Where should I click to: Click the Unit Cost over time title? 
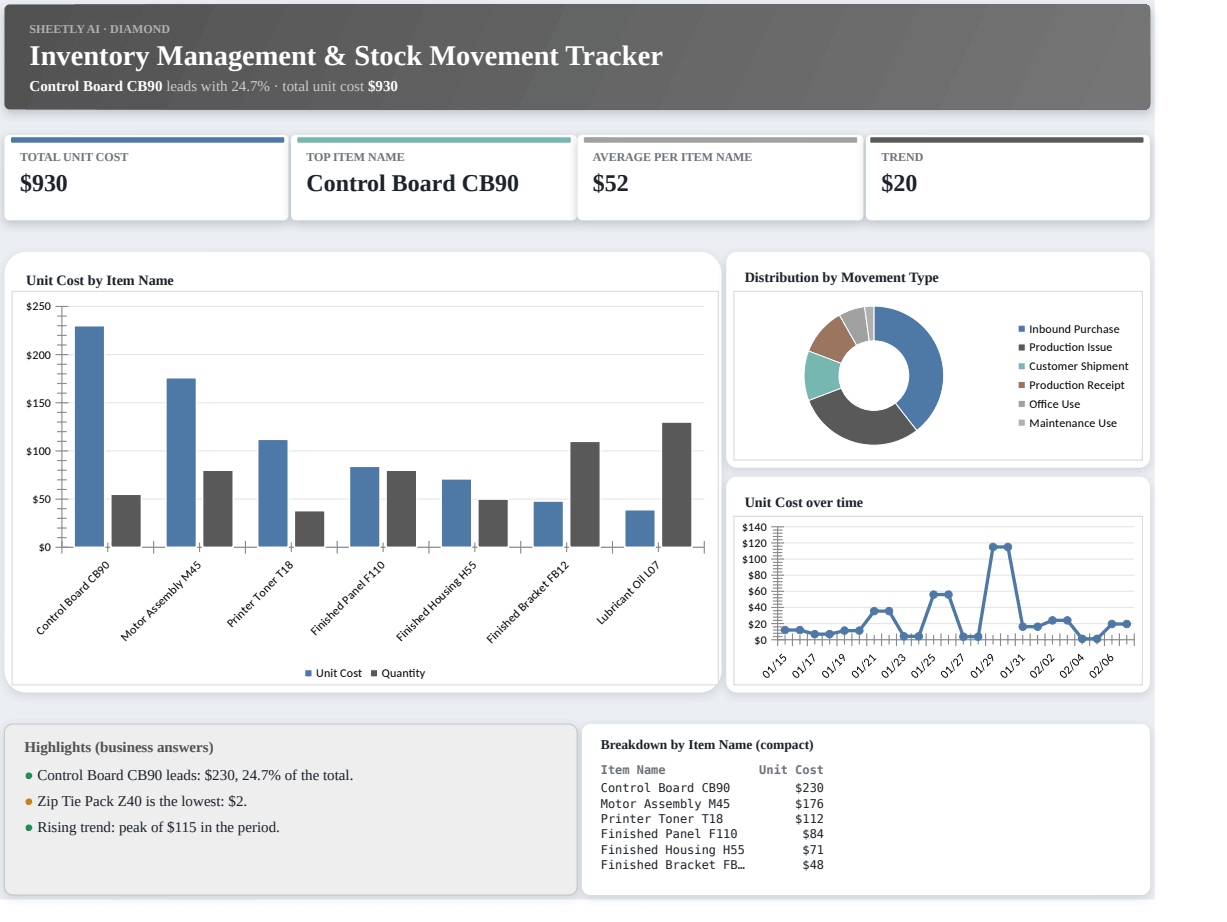803,503
